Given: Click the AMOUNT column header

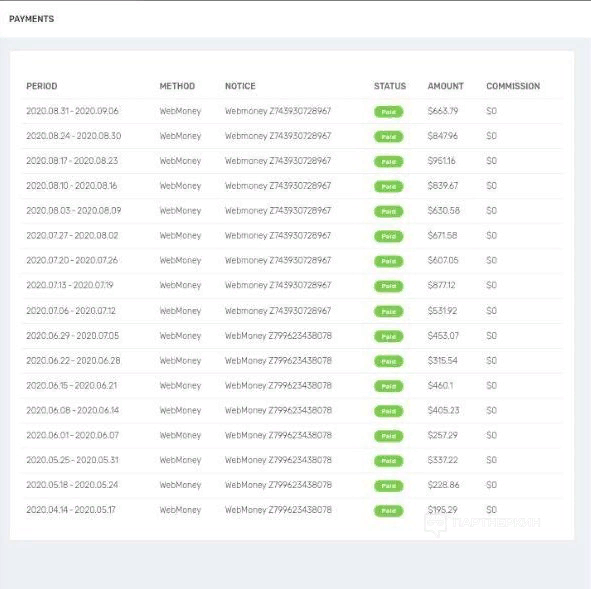Looking at the screenshot, I should point(446,86).
